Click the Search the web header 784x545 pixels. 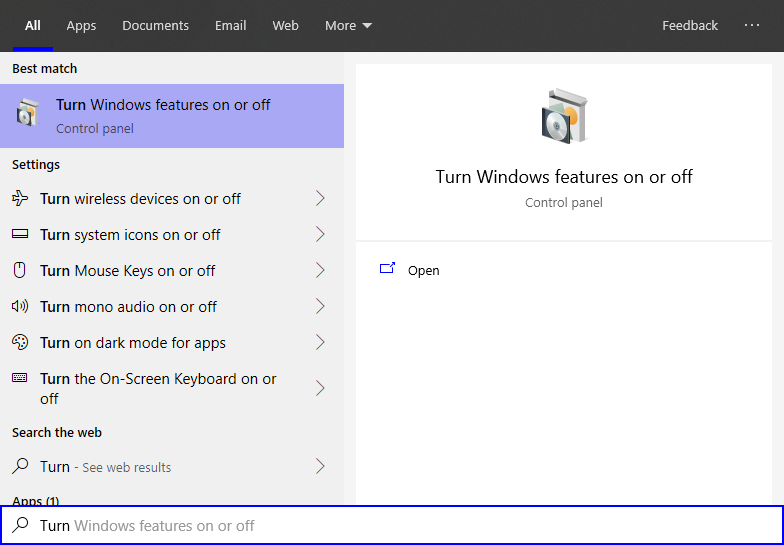pos(57,432)
